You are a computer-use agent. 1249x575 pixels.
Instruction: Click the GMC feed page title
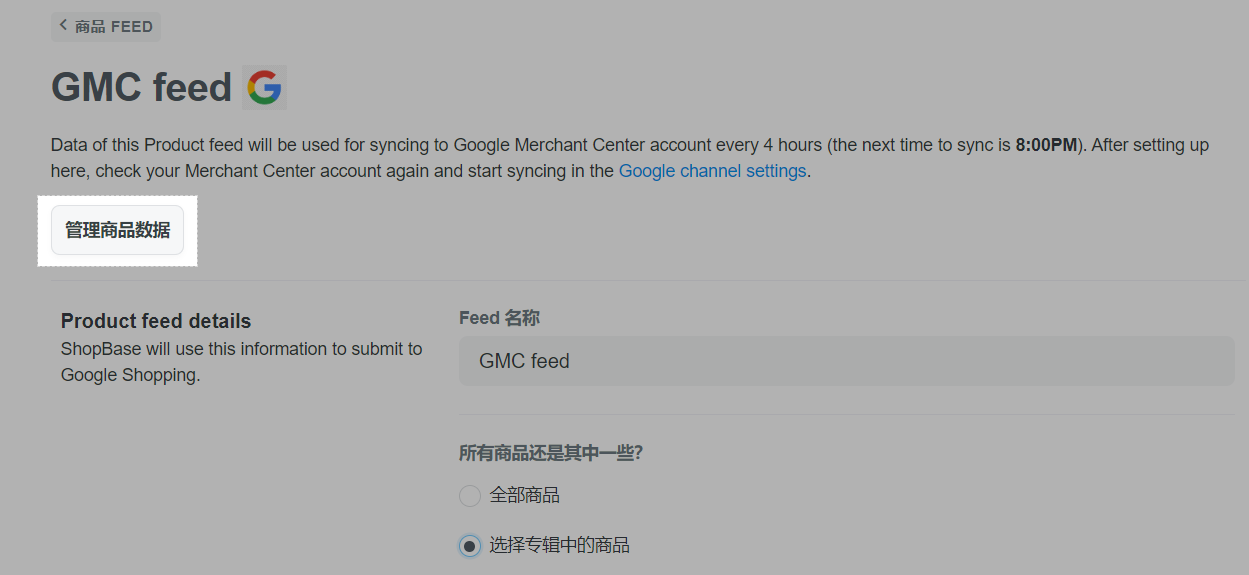click(x=142, y=88)
